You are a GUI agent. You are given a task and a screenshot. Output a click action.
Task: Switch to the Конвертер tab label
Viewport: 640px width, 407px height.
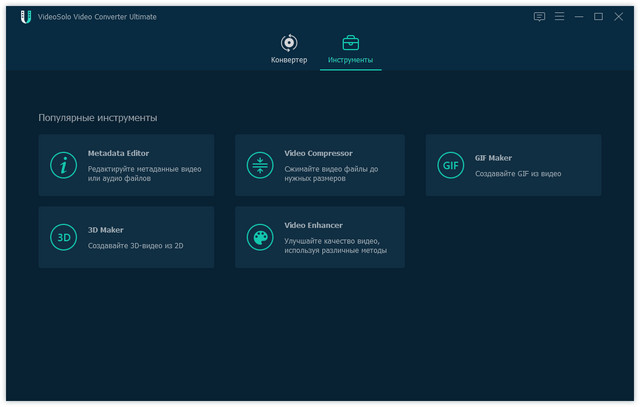(289, 60)
